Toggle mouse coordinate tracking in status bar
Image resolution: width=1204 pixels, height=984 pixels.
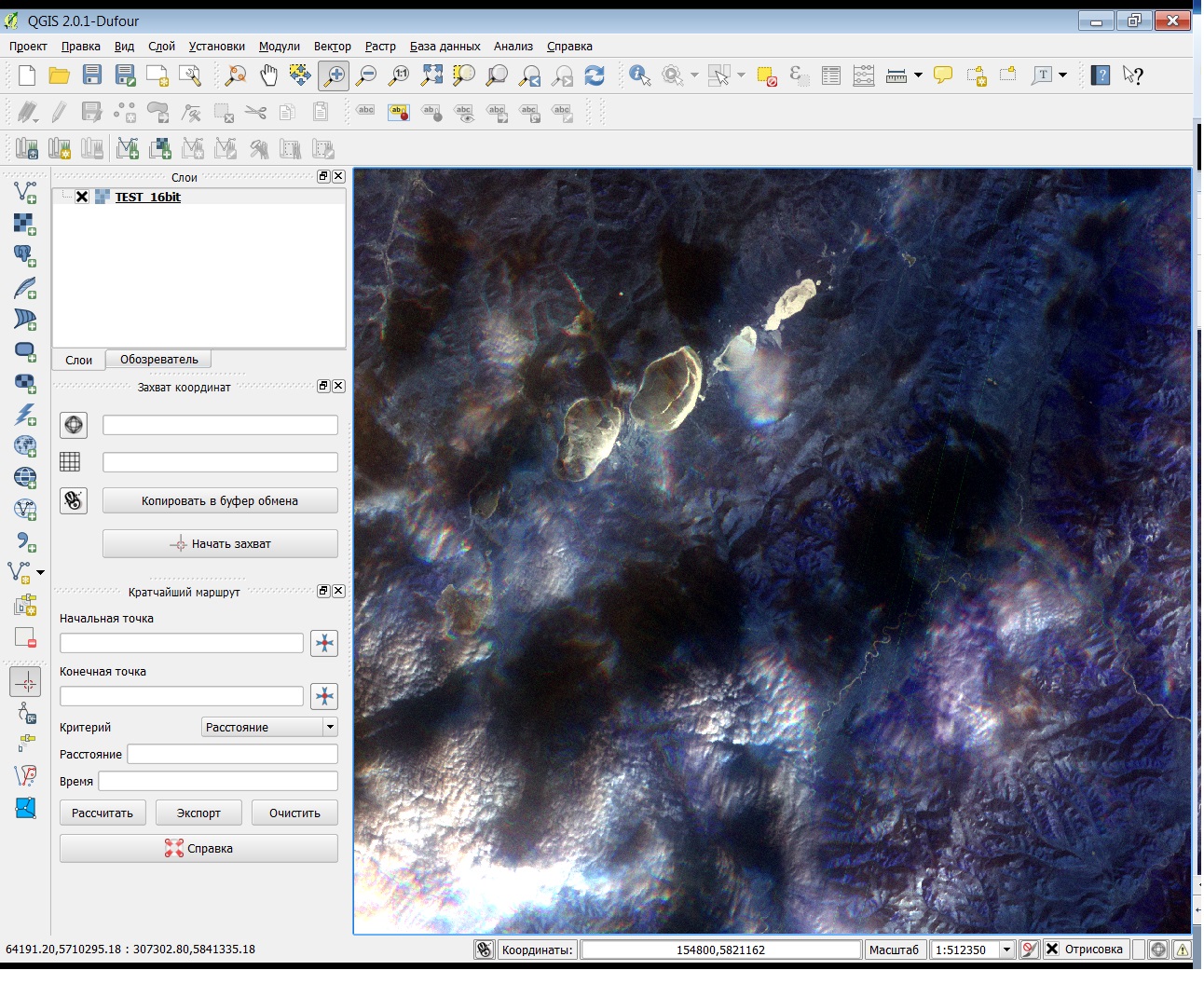[x=484, y=949]
